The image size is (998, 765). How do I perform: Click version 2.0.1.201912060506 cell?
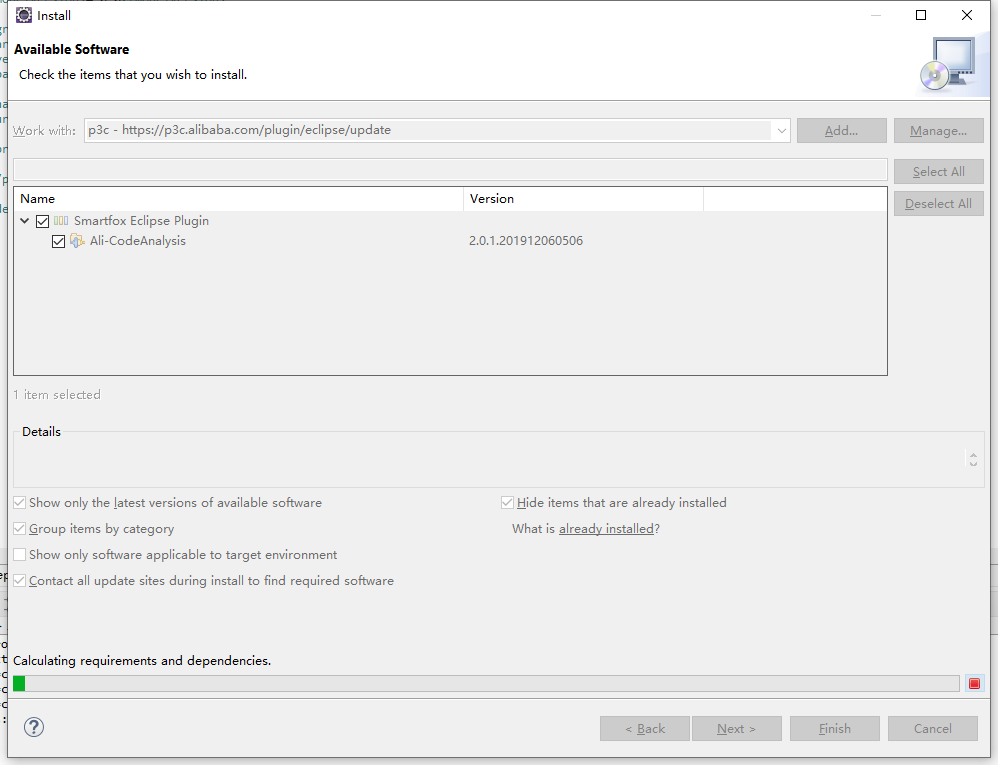click(x=526, y=241)
